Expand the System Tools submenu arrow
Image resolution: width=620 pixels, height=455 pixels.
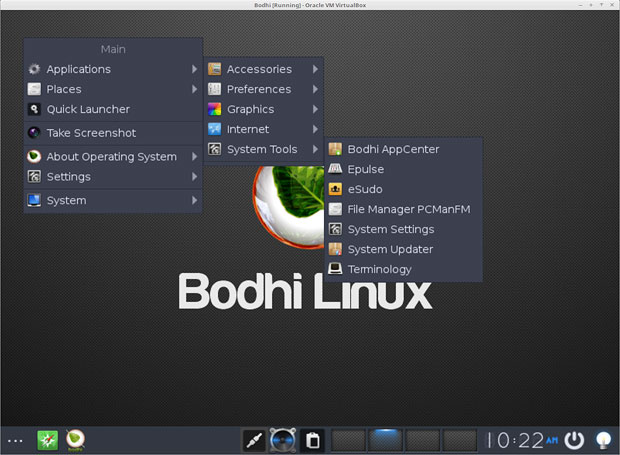[315, 149]
